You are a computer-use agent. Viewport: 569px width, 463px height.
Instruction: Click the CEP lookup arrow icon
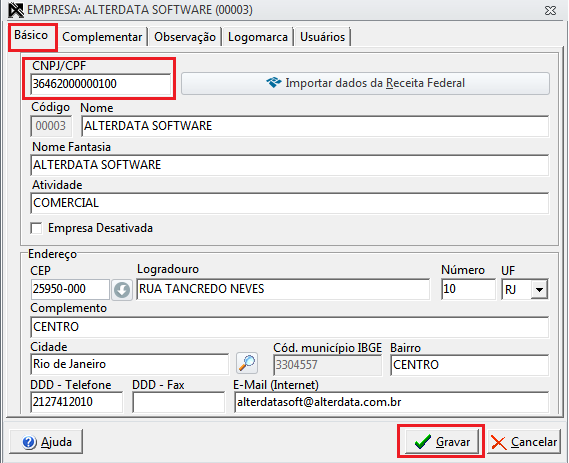(x=122, y=290)
